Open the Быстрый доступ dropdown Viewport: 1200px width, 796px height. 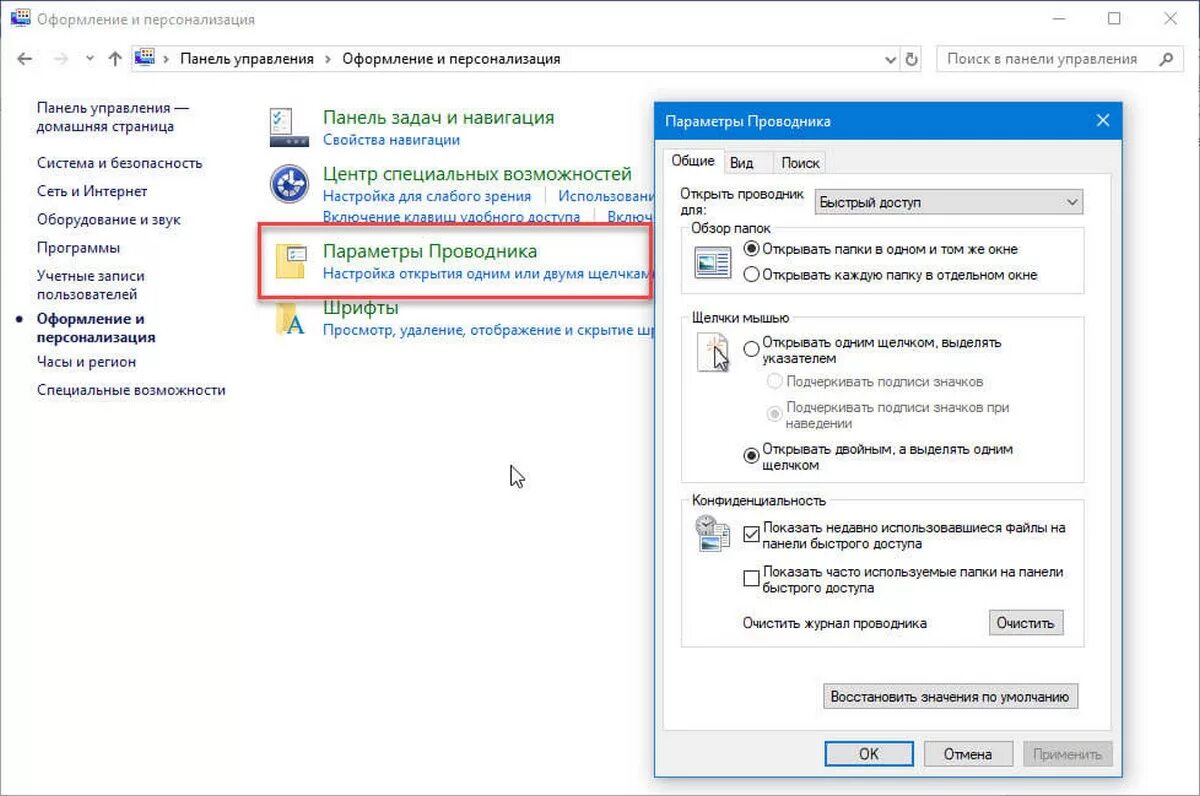click(947, 201)
